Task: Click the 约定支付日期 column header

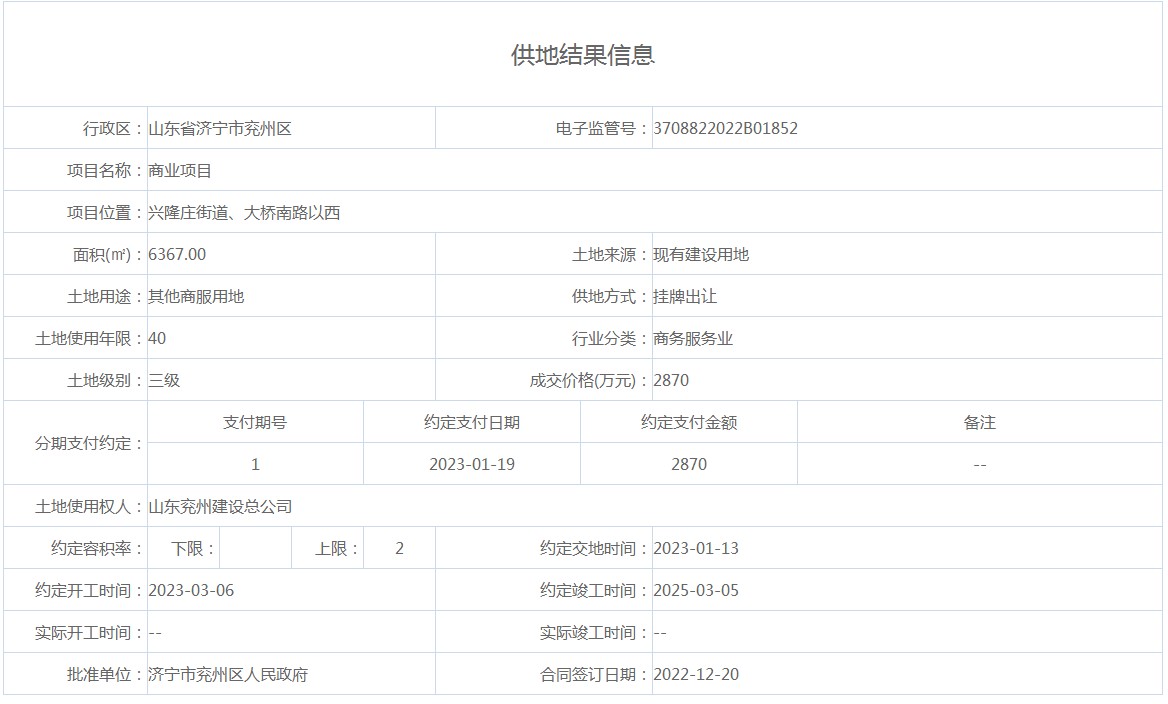Action: pyautogui.click(x=472, y=422)
